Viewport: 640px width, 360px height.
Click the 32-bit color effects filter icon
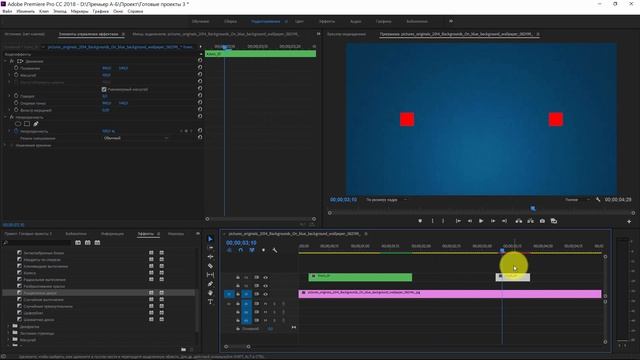(88, 242)
